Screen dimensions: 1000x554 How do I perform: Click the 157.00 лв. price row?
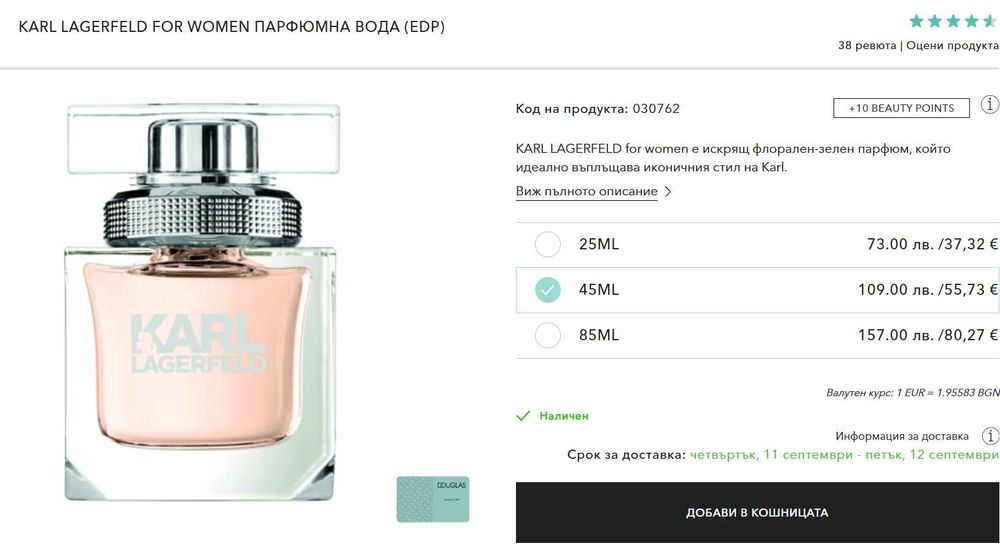927,335
